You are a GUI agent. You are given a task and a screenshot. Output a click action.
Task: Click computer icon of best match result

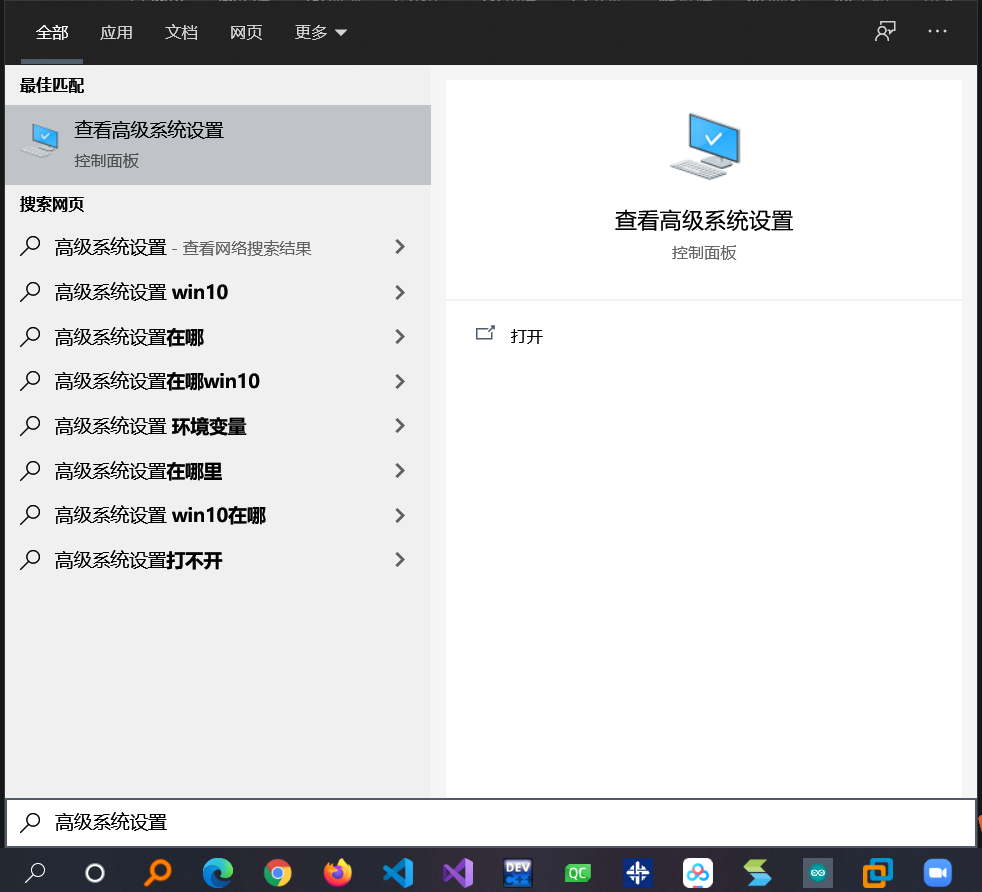[x=40, y=140]
